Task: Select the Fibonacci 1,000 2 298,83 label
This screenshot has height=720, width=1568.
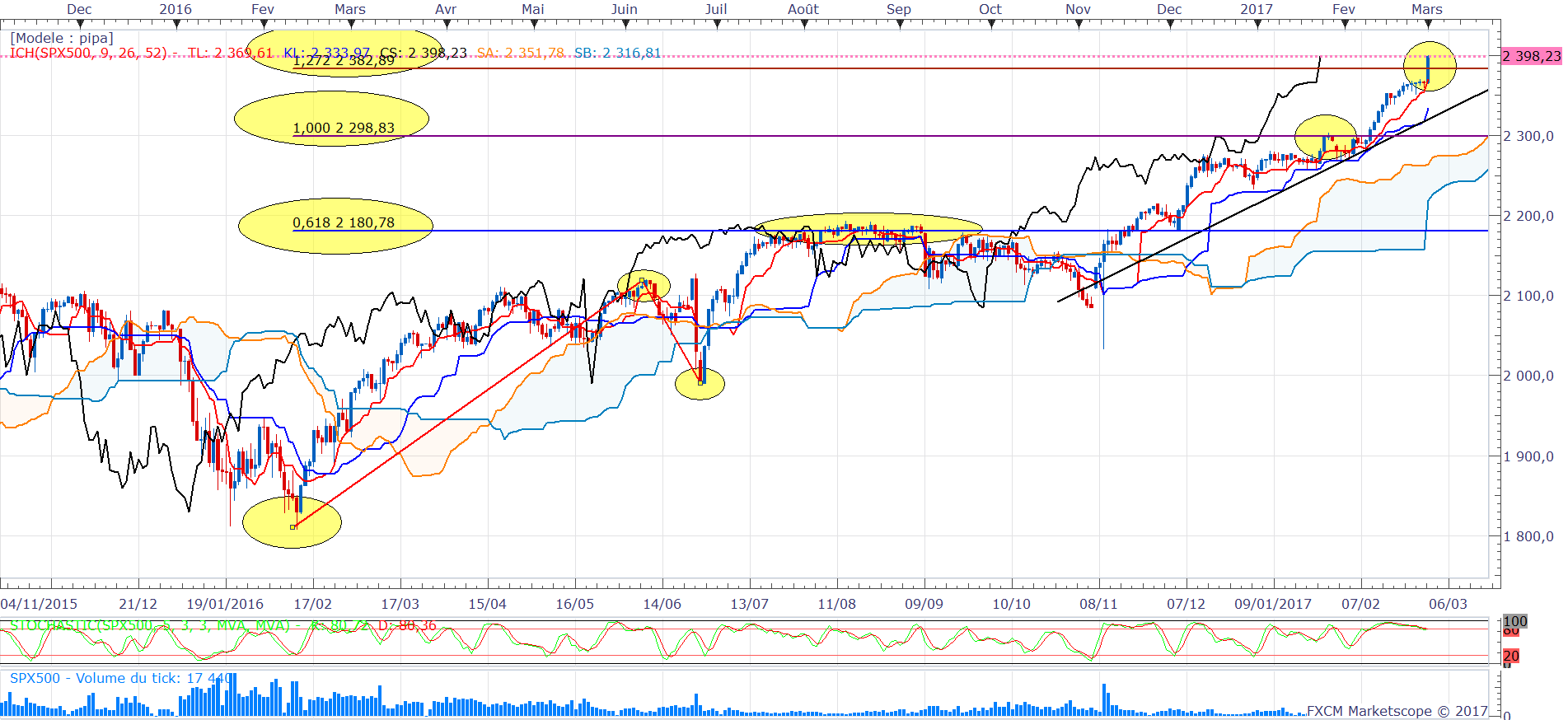Action: pos(344,128)
